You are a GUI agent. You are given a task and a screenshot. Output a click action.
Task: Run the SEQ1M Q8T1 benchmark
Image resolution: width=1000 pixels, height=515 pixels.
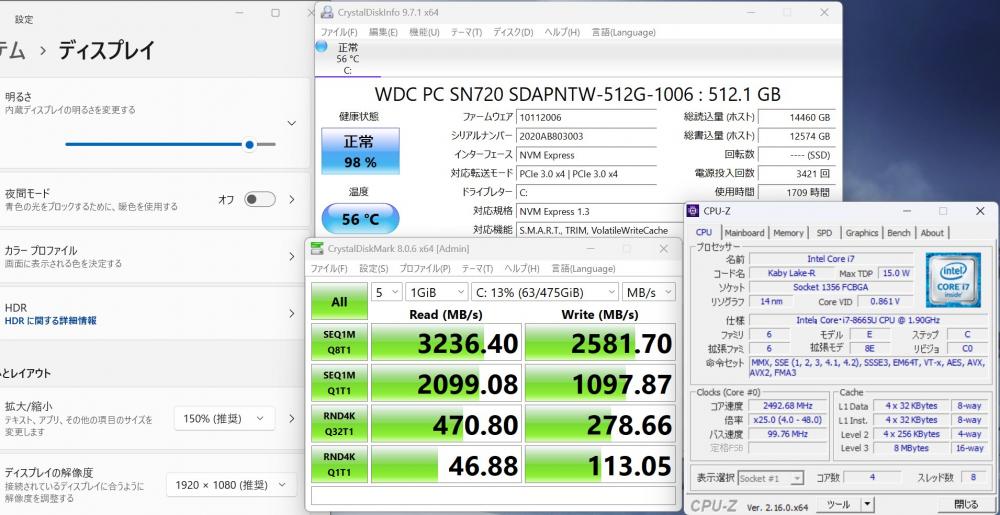pyautogui.click(x=339, y=342)
